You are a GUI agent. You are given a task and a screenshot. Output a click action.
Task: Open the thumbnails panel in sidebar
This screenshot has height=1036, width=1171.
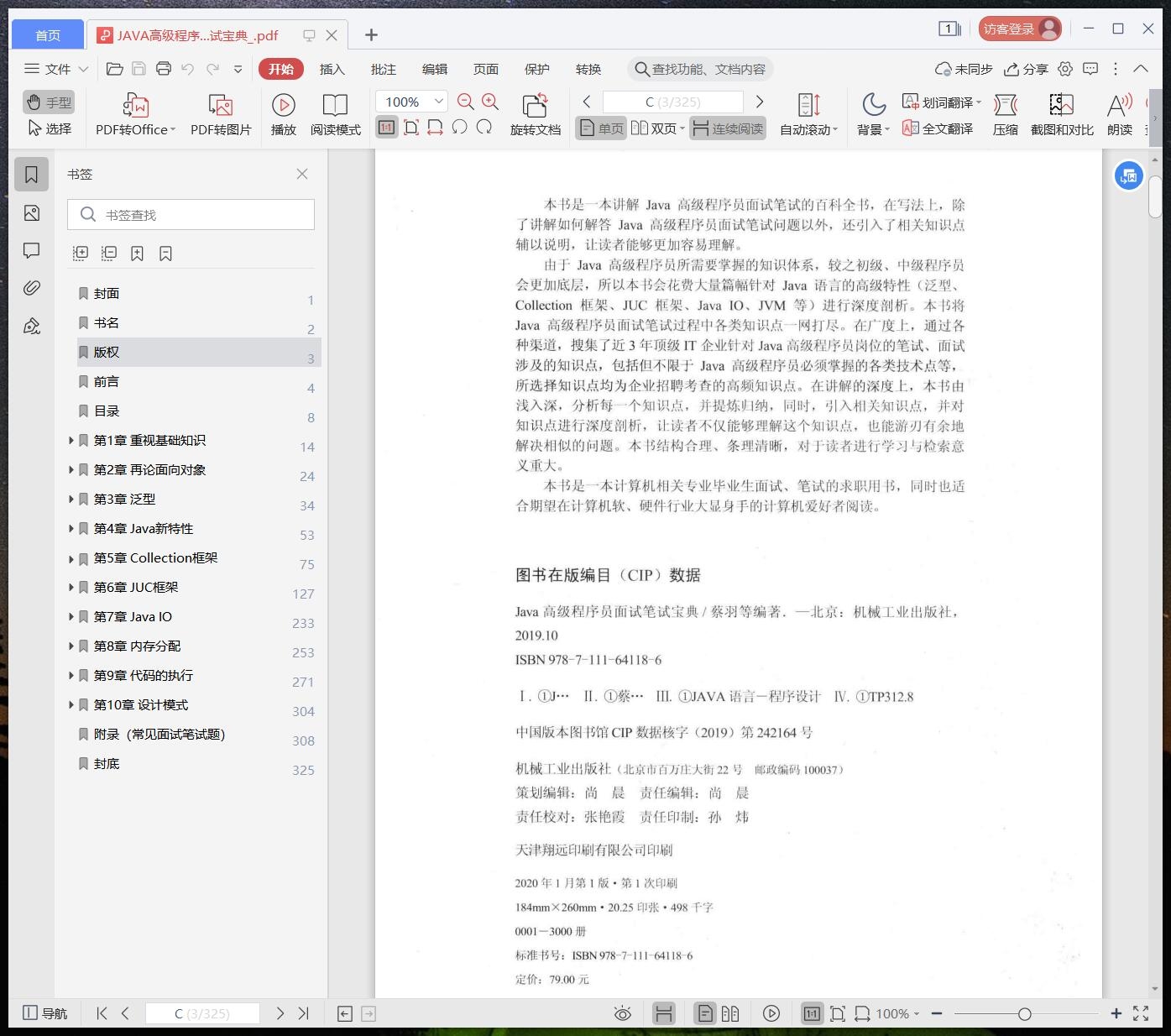point(31,212)
